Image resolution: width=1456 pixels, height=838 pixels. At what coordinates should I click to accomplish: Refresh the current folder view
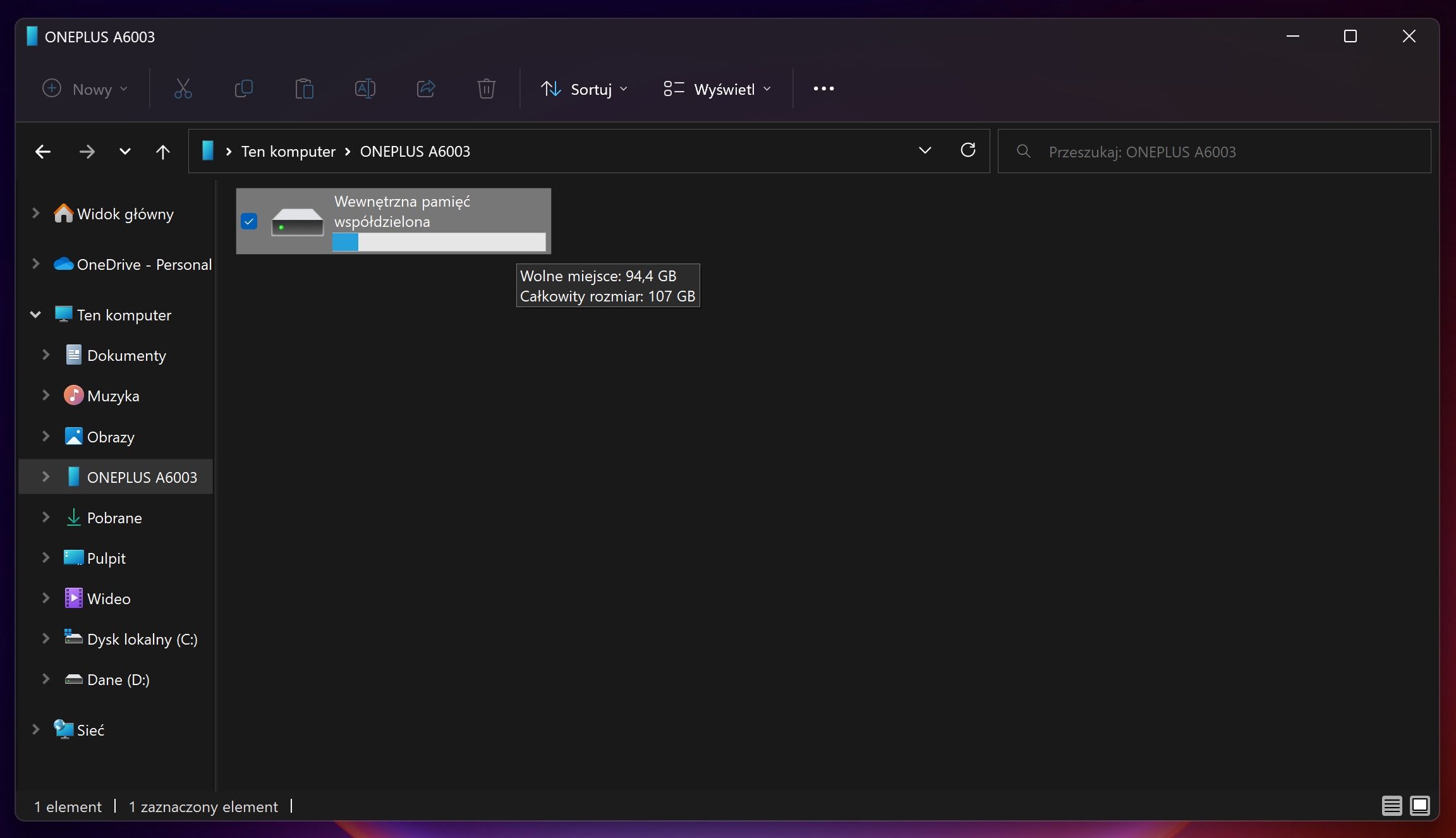point(968,150)
